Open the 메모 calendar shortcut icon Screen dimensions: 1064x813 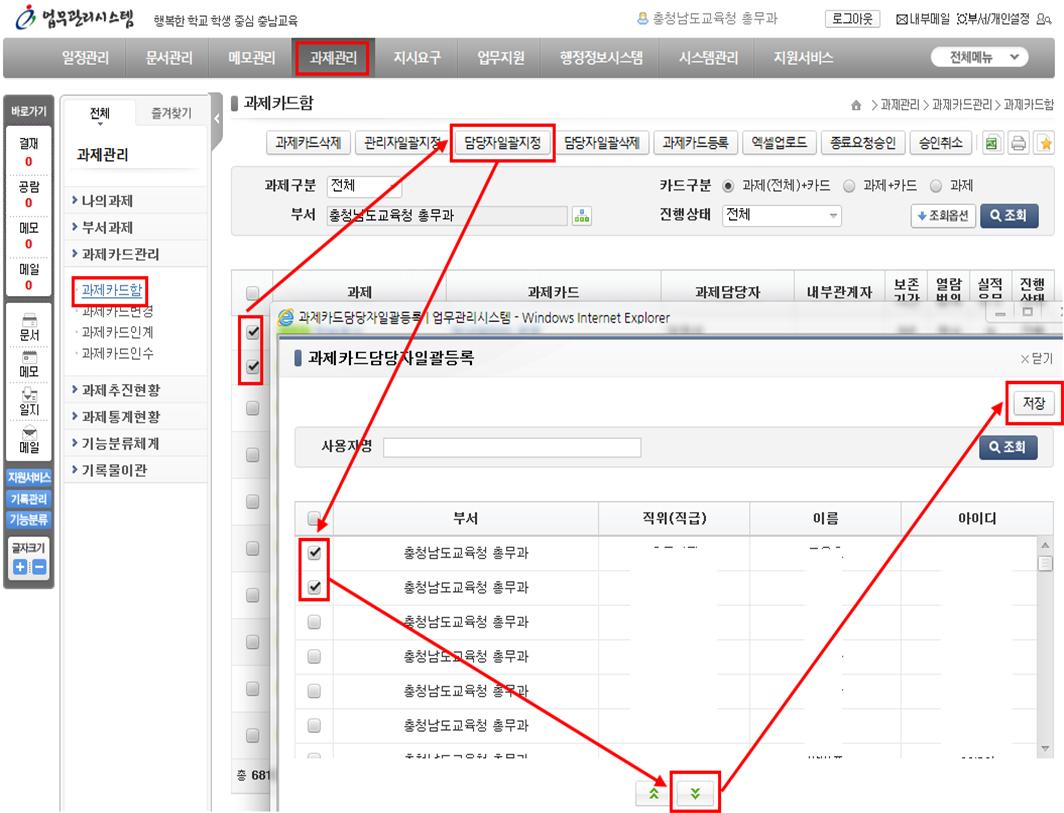pyautogui.click(x=29, y=364)
